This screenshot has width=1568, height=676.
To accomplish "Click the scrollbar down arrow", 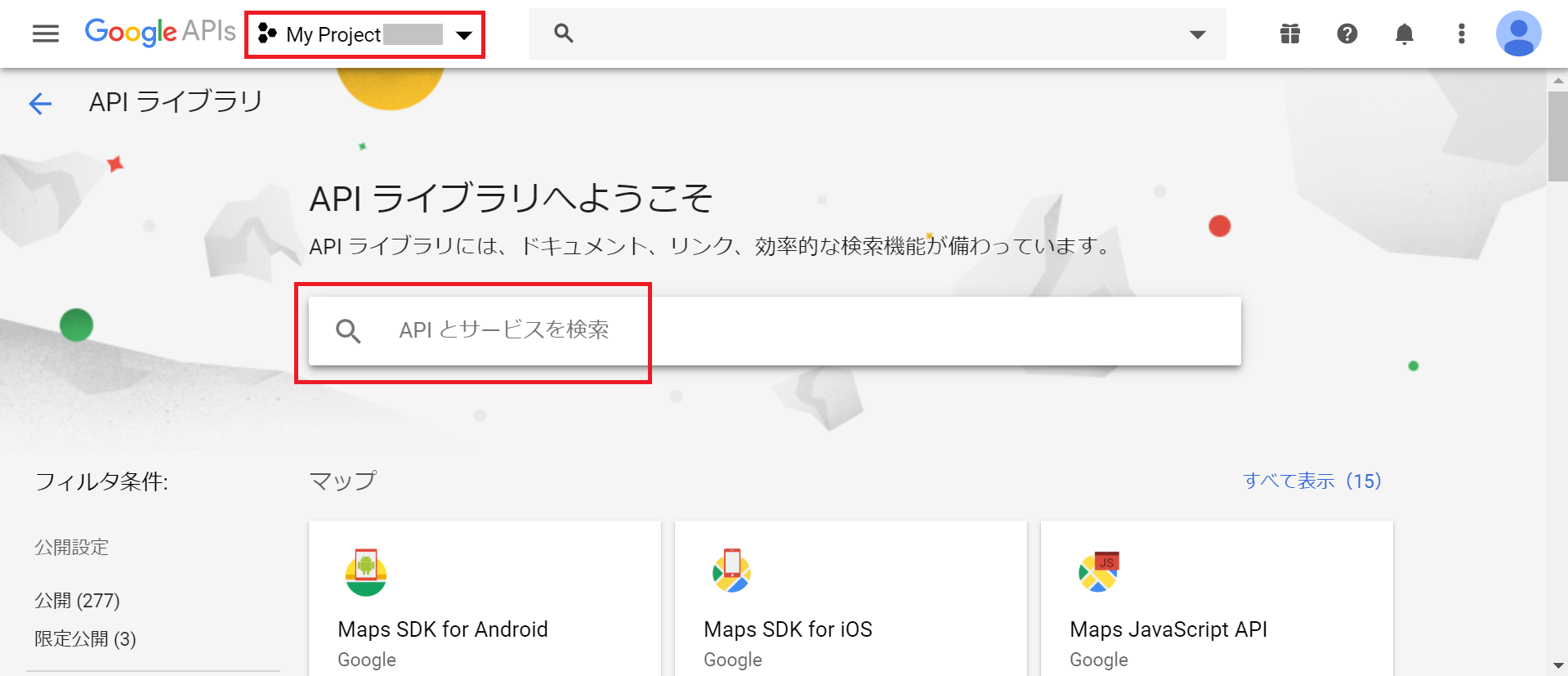I will pyautogui.click(x=1558, y=666).
